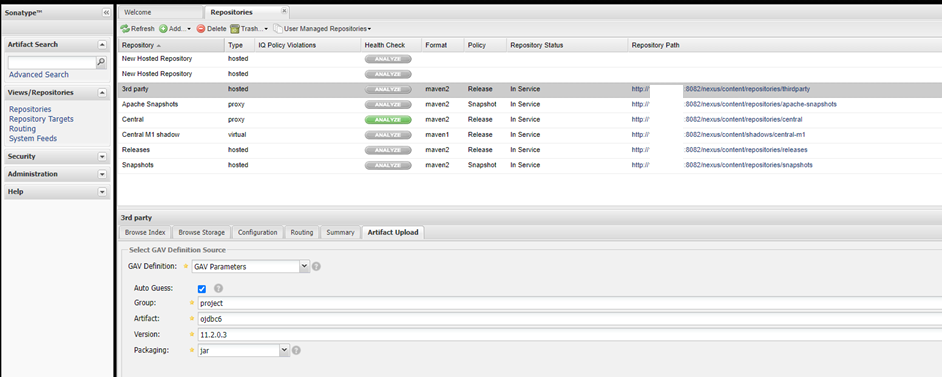Open the Summary tab
Viewport: 942px width, 377px height.
point(340,232)
